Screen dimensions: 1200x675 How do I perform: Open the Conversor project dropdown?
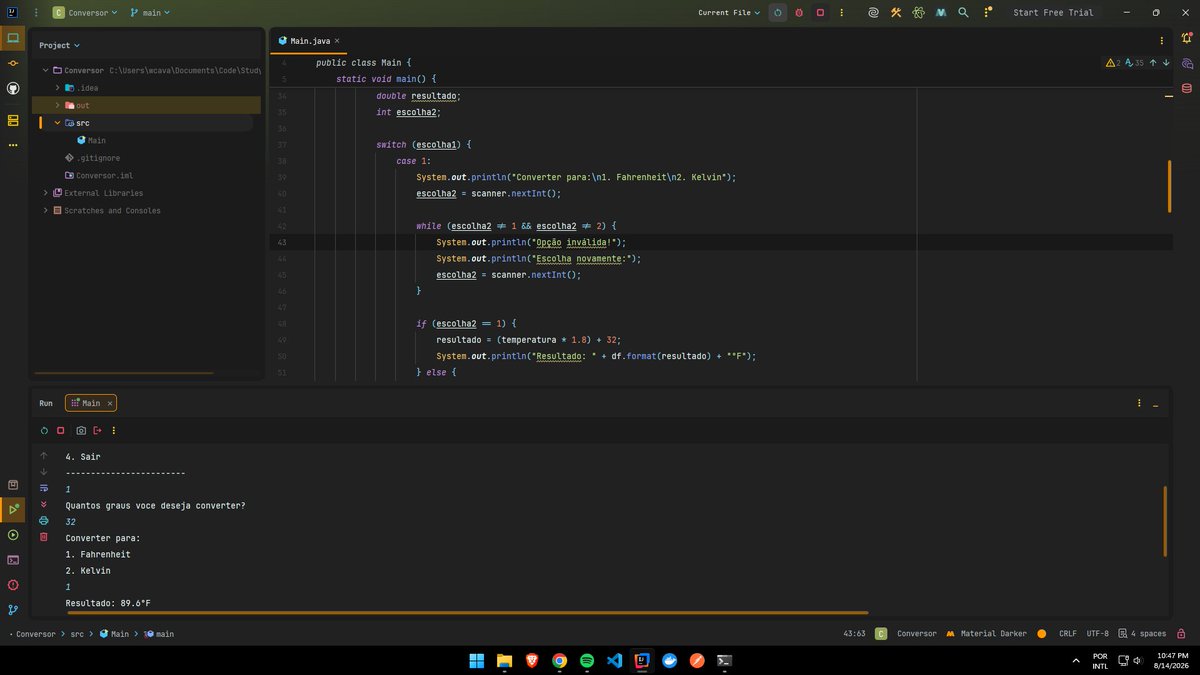click(85, 13)
